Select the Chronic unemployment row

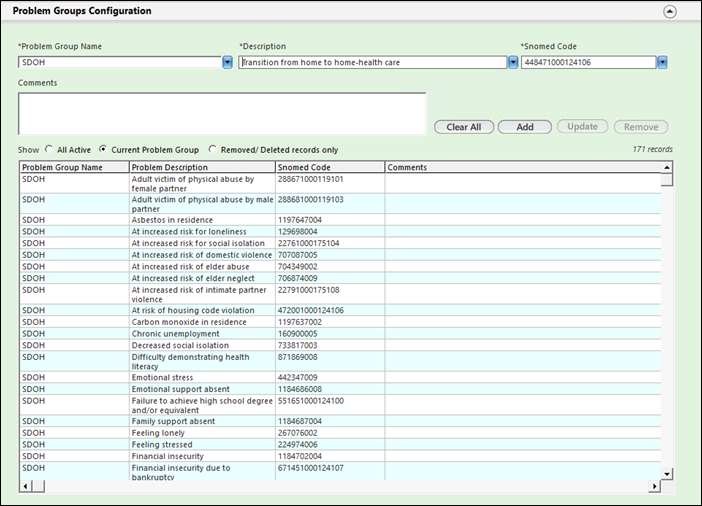[x=340, y=334]
